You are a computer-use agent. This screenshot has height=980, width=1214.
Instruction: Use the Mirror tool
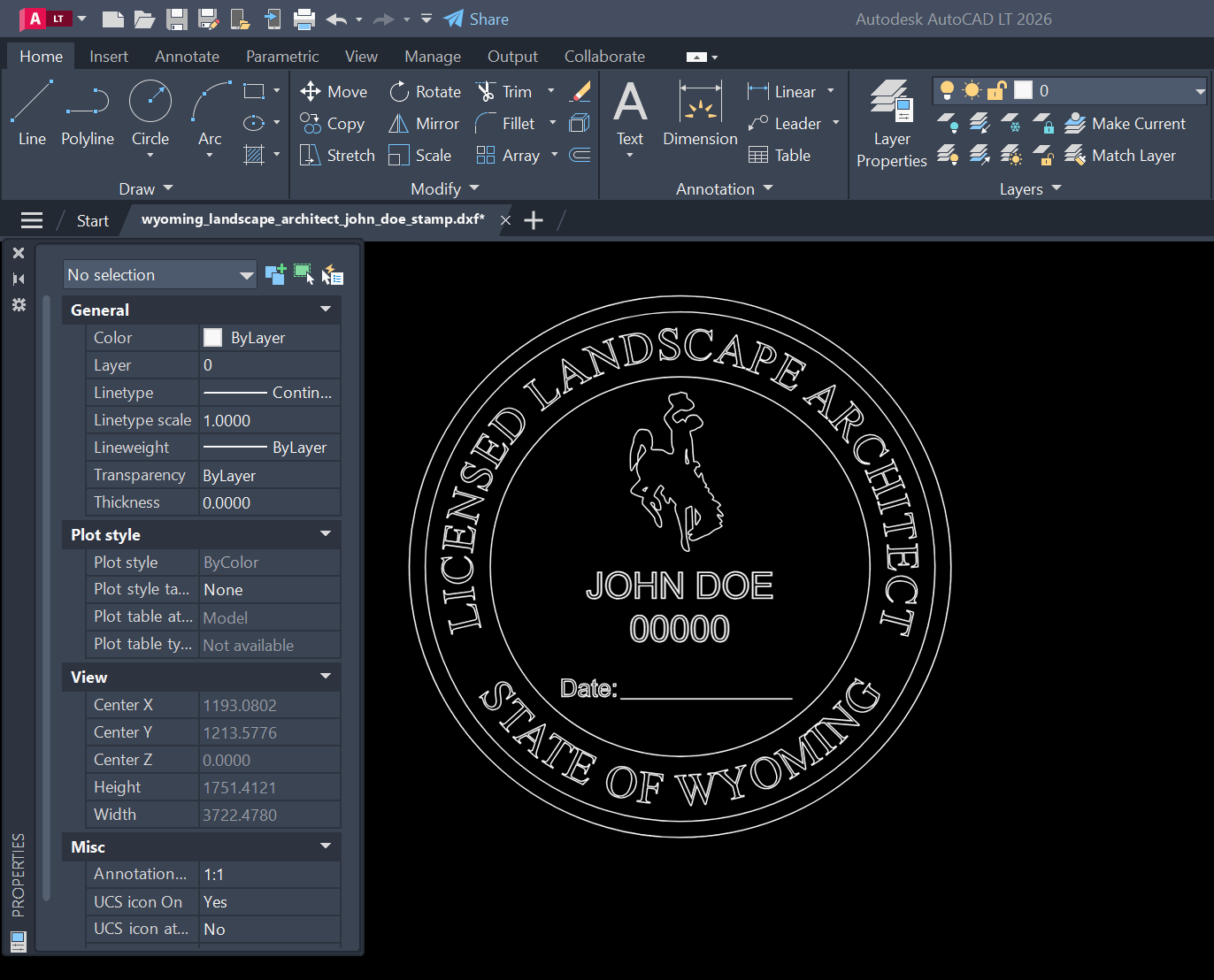point(424,124)
